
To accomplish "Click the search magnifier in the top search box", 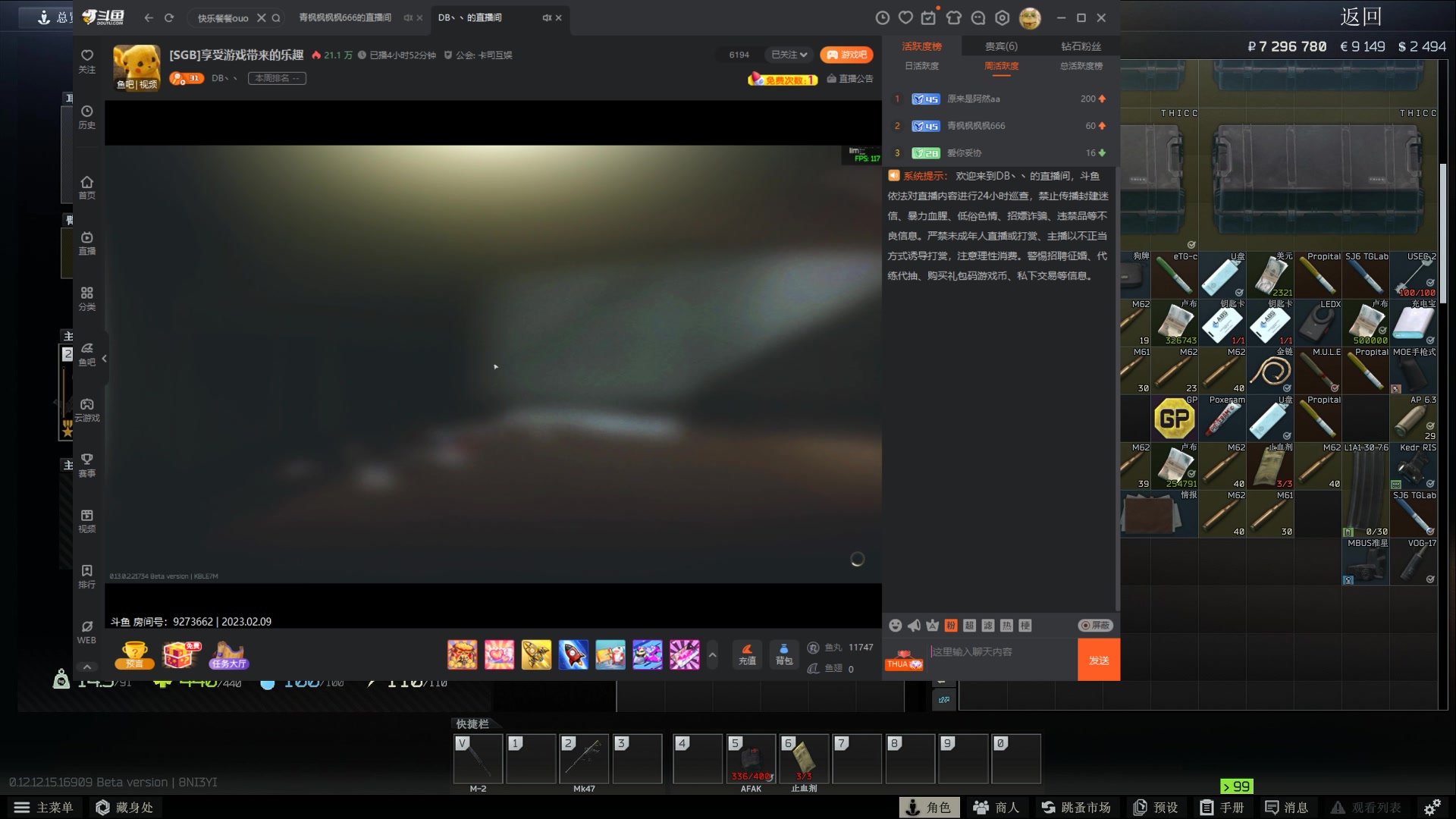I will [276, 17].
